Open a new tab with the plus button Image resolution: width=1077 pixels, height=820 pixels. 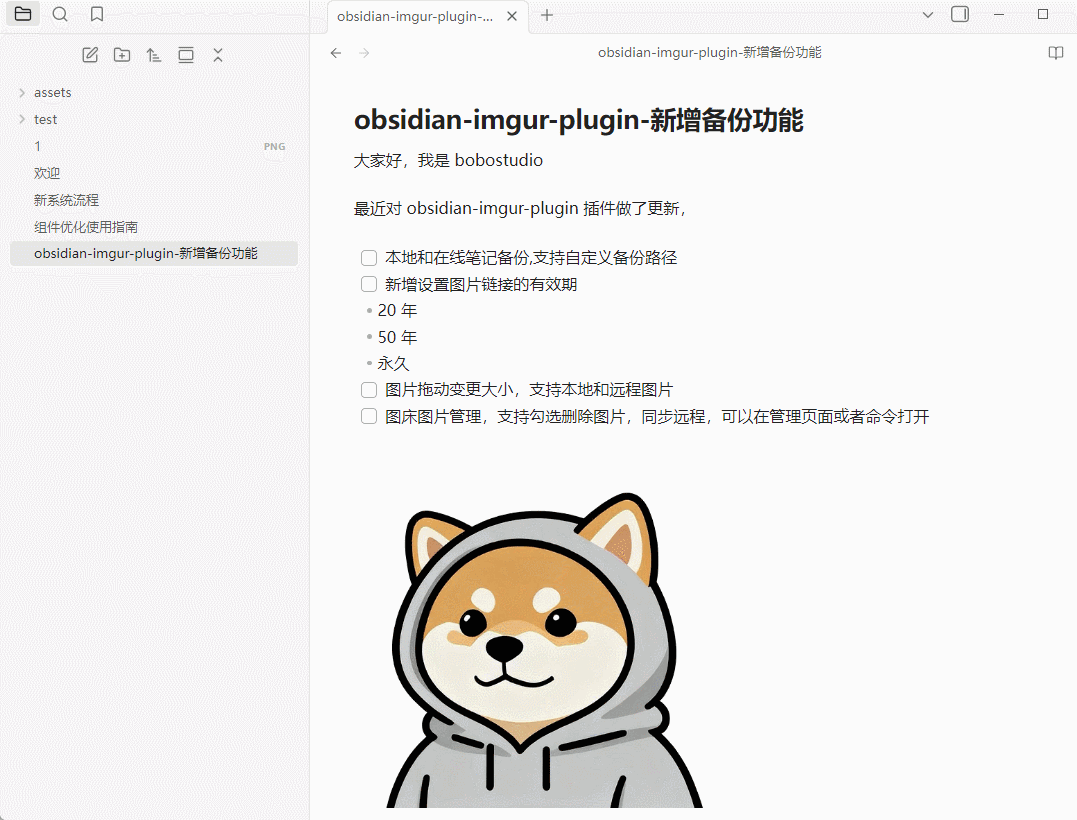pyautogui.click(x=546, y=16)
